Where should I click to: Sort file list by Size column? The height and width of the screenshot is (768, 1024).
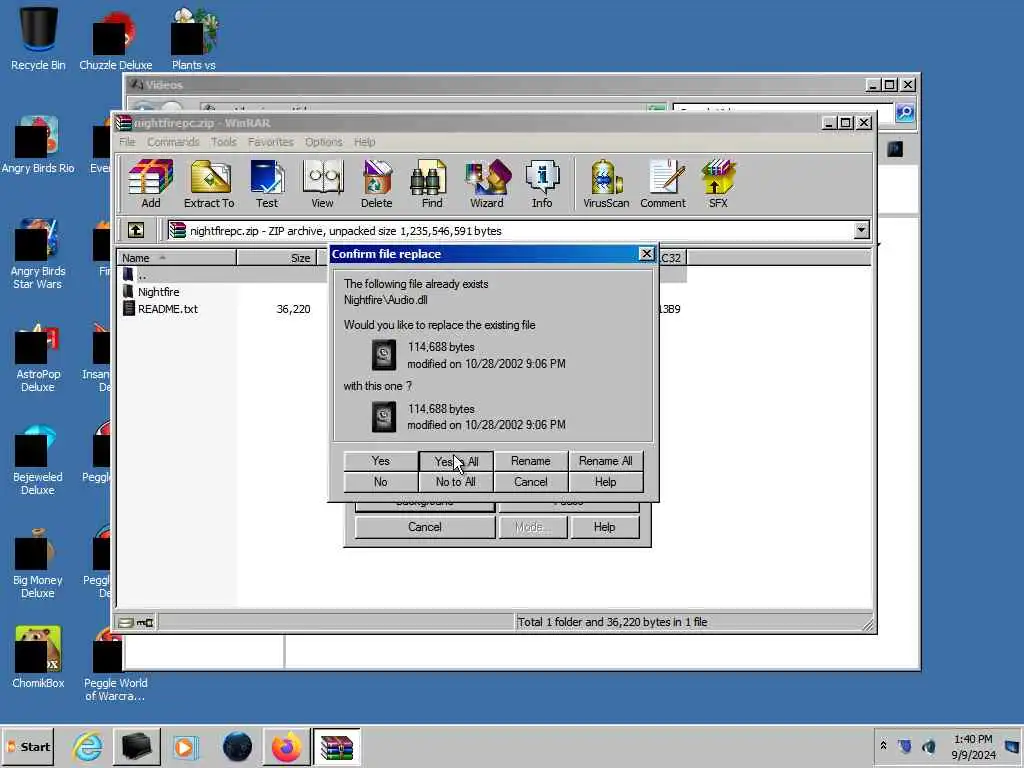click(x=277, y=258)
